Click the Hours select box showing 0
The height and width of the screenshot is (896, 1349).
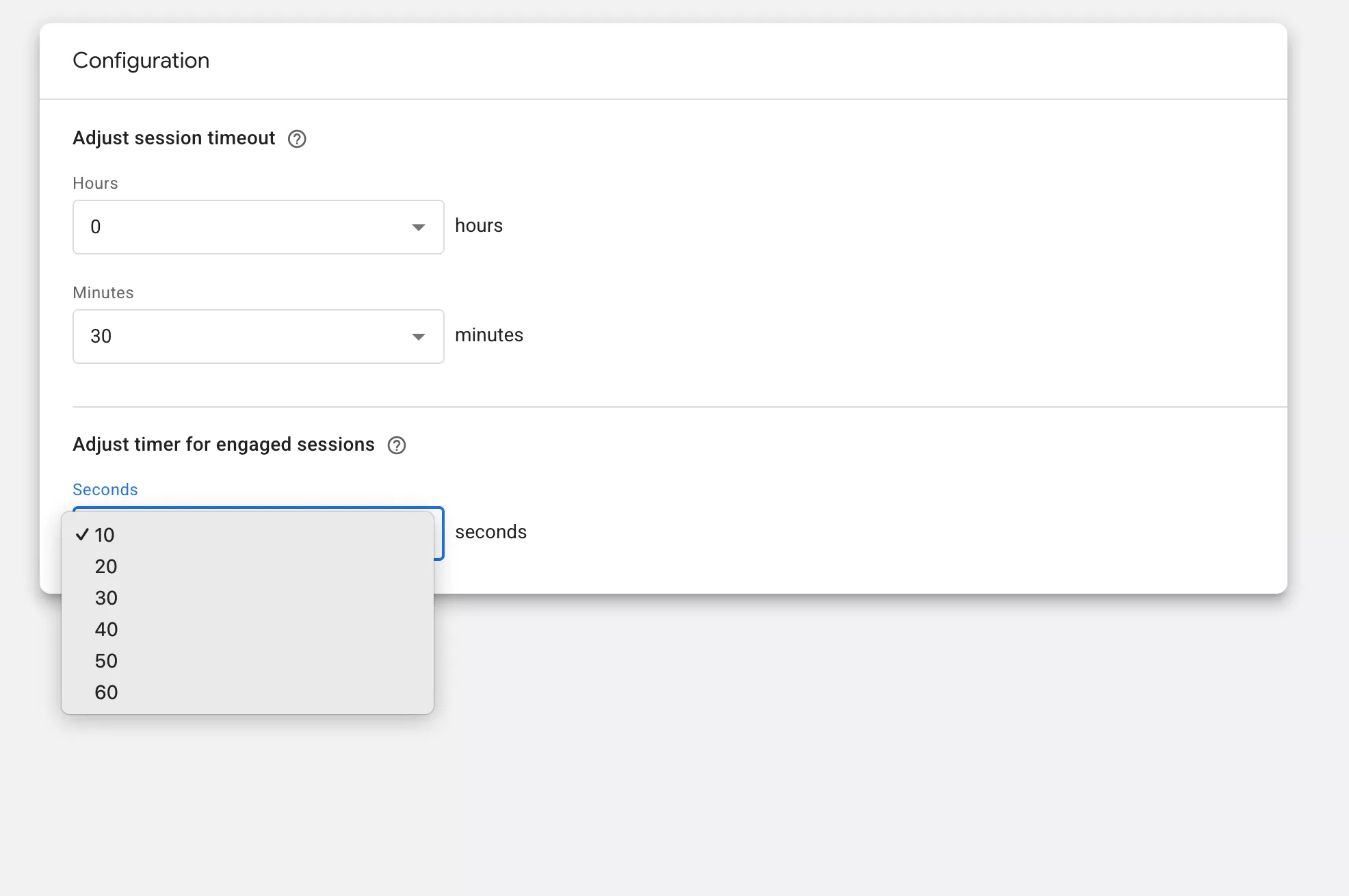[246, 227]
